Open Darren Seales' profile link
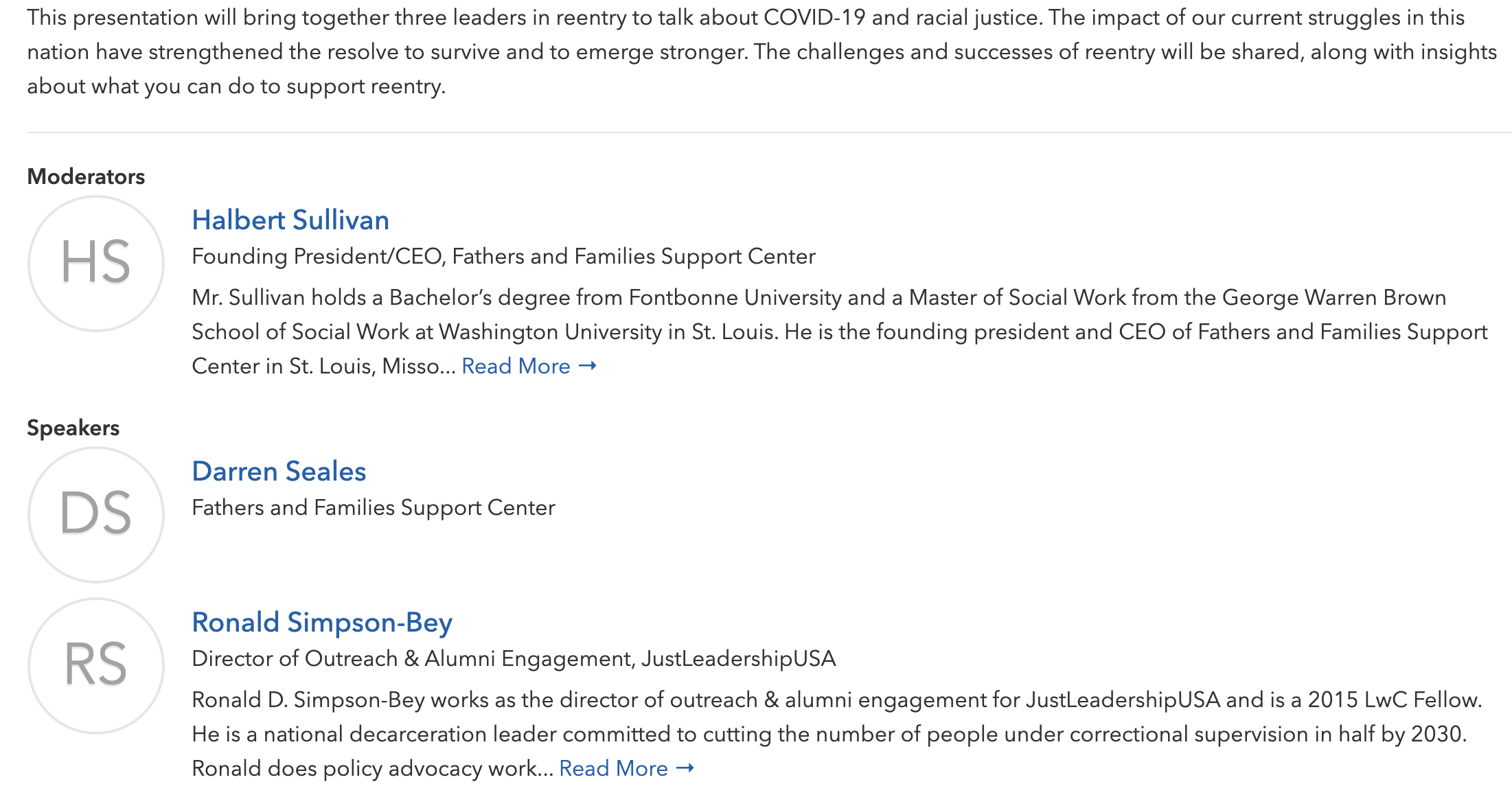Screen dimensions: 1512x795 279,472
